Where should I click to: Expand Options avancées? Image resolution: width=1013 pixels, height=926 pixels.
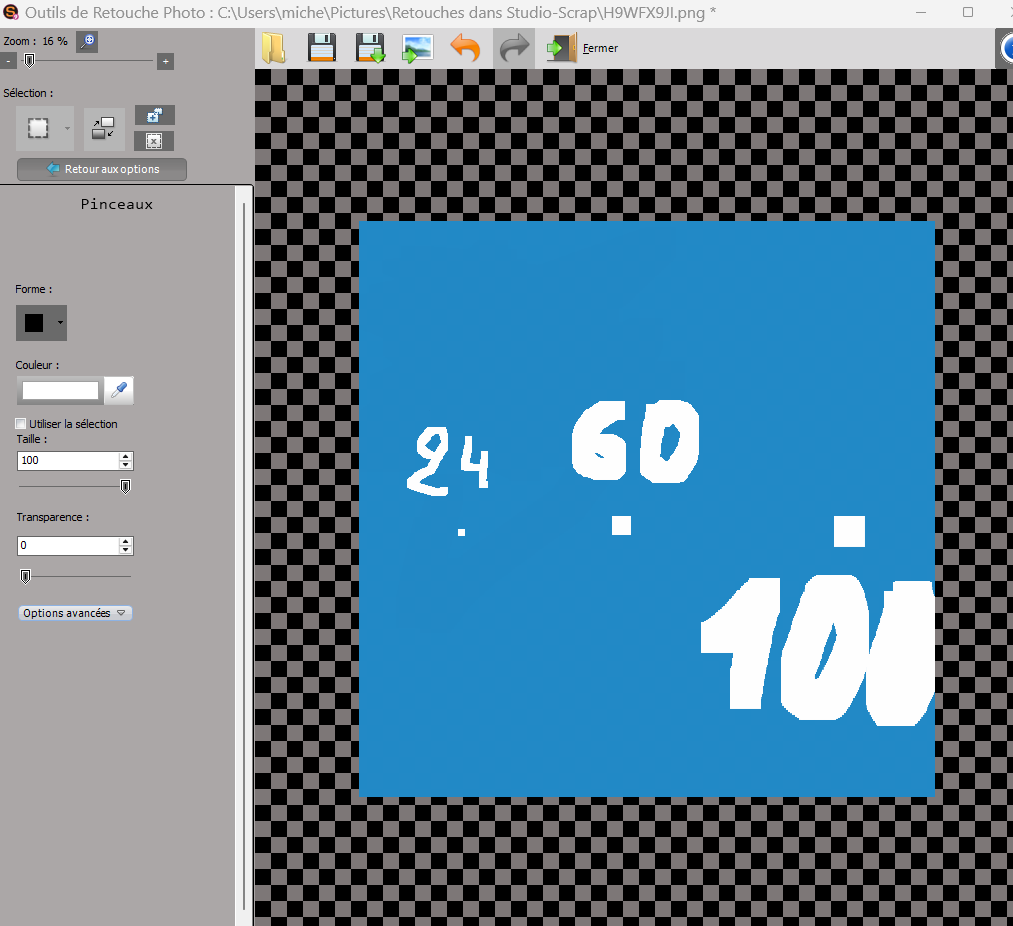click(75, 613)
